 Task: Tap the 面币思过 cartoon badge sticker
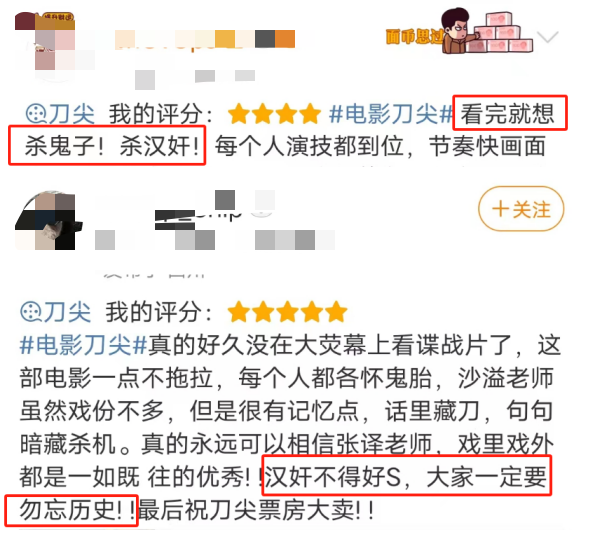coord(459,32)
